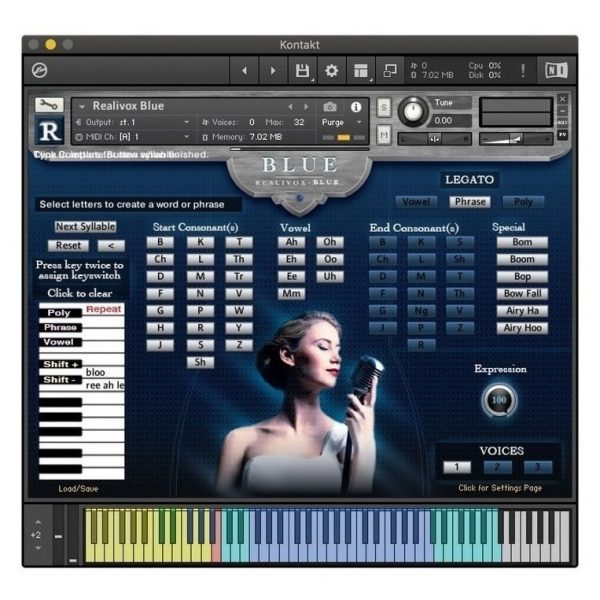Choose special phrase Bom
Image resolution: width=600 pixels, height=600 pixels.
pyautogui.click(x=522, y=242)
